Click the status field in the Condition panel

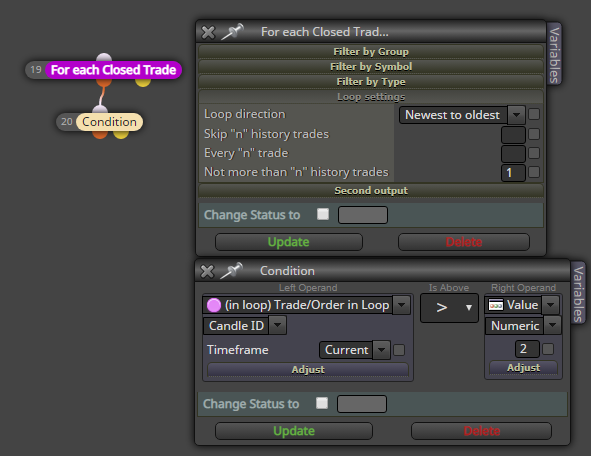[x=362, y=404]
